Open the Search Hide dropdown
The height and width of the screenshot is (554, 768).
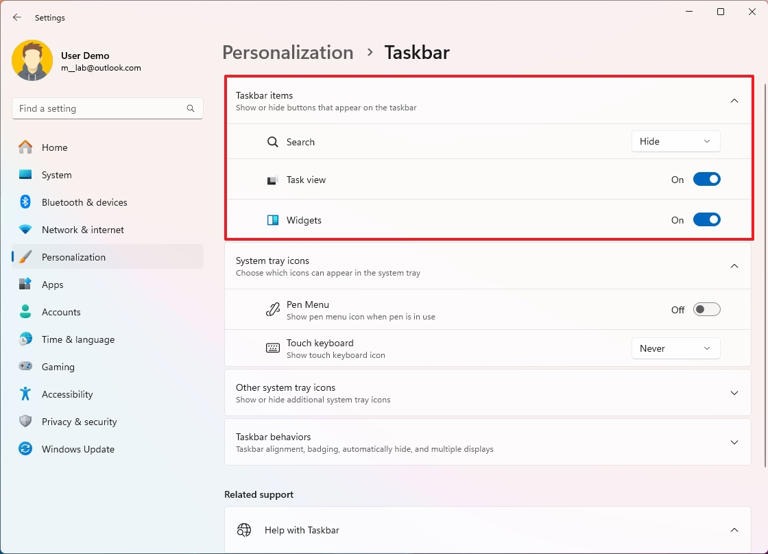click(675, 142)
